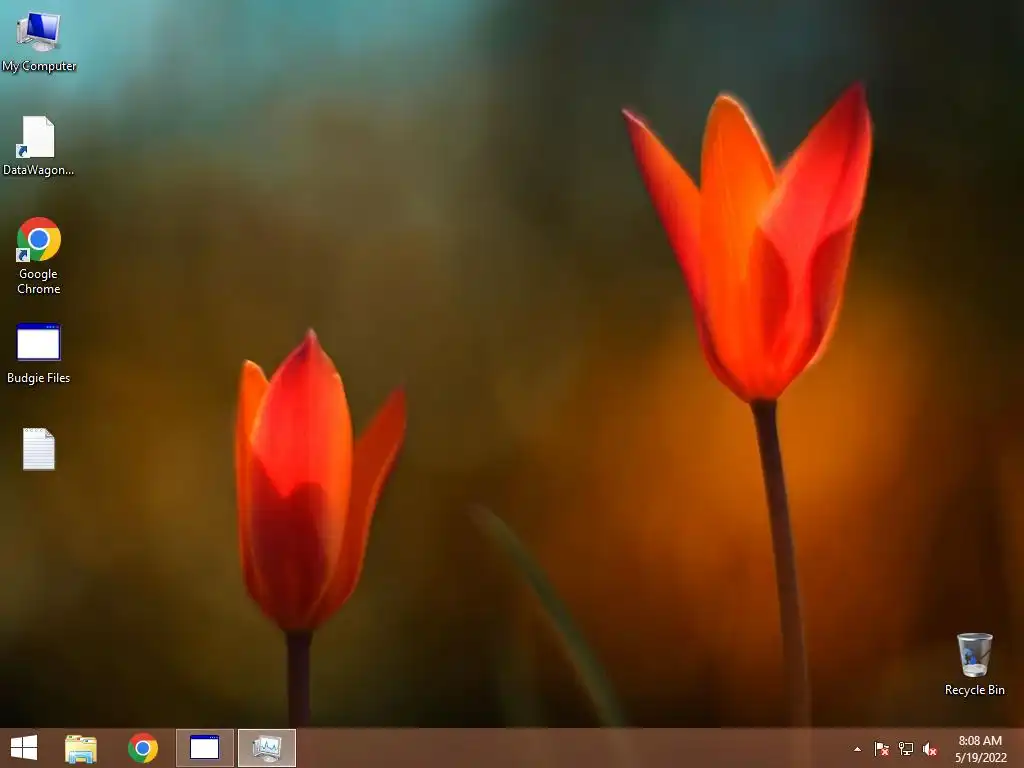Image resolution: width=1024 pixels, height=768 pixels.
Task: Show hidden system tray icons
Action: [x=857, y=749]
